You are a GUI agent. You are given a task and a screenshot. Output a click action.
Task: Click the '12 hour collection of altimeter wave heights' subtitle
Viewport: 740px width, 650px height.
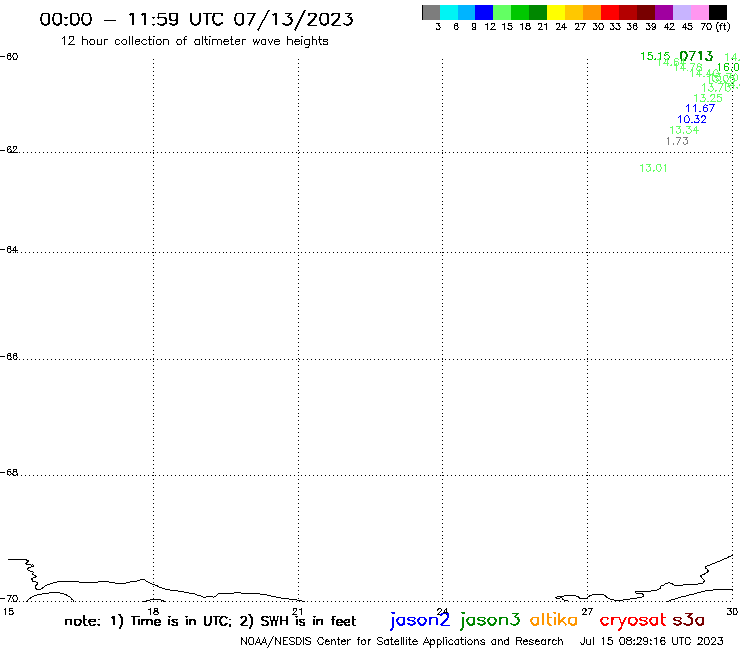(x=194, y=41)
